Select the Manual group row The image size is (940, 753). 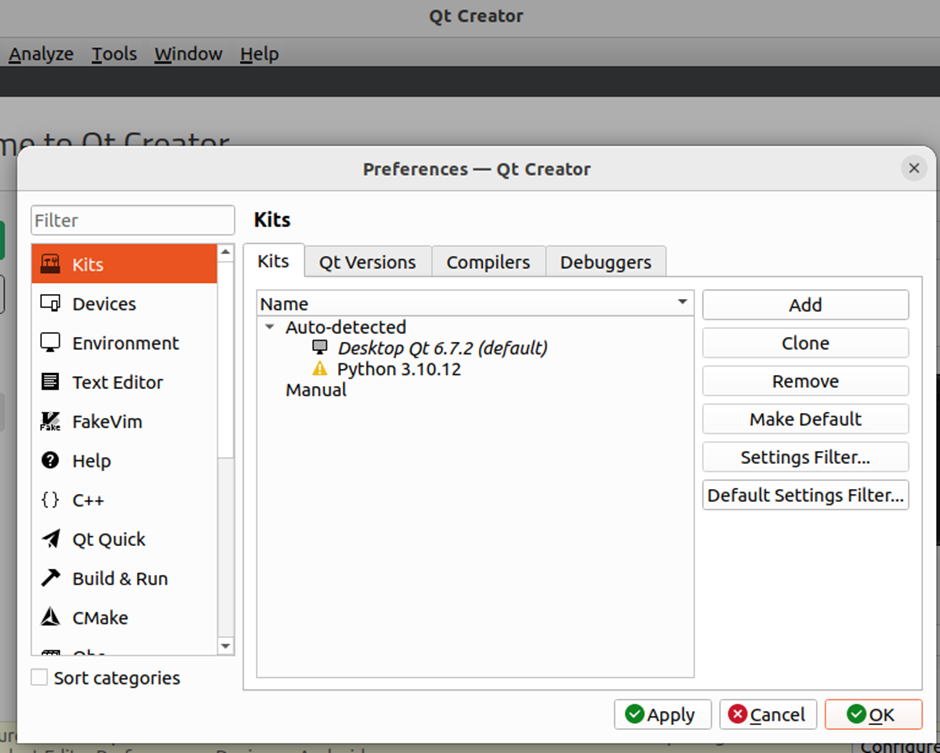[316, 390]
